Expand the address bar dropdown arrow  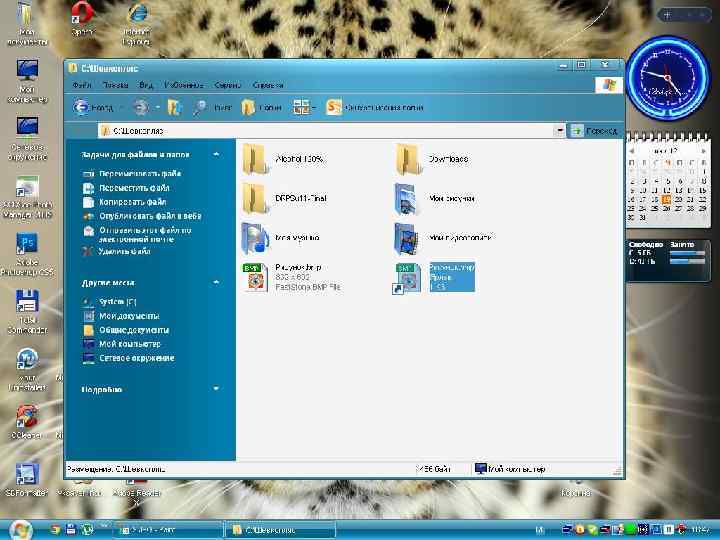tap(559, 131)
